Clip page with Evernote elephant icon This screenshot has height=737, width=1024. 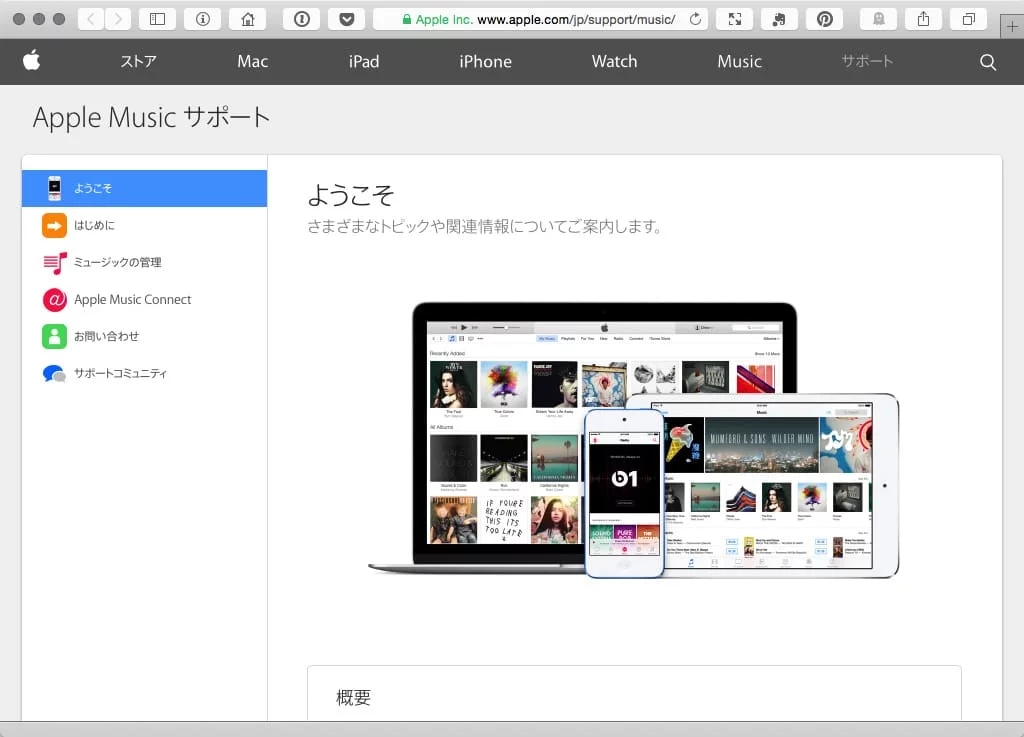pos(779,19)
